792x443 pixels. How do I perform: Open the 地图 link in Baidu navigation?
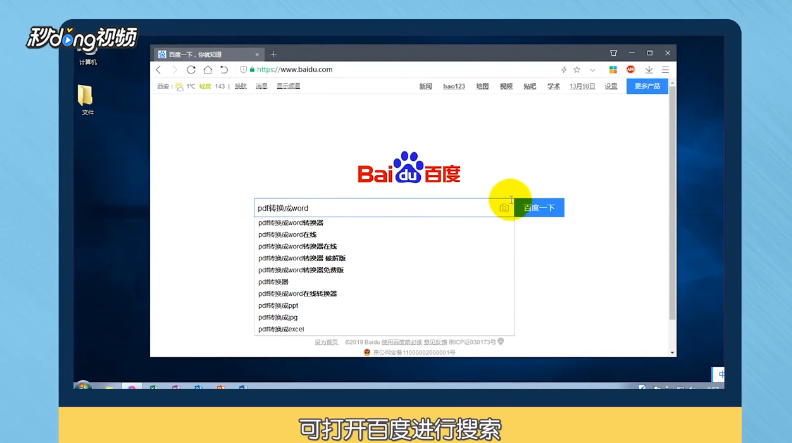[482, 86]
